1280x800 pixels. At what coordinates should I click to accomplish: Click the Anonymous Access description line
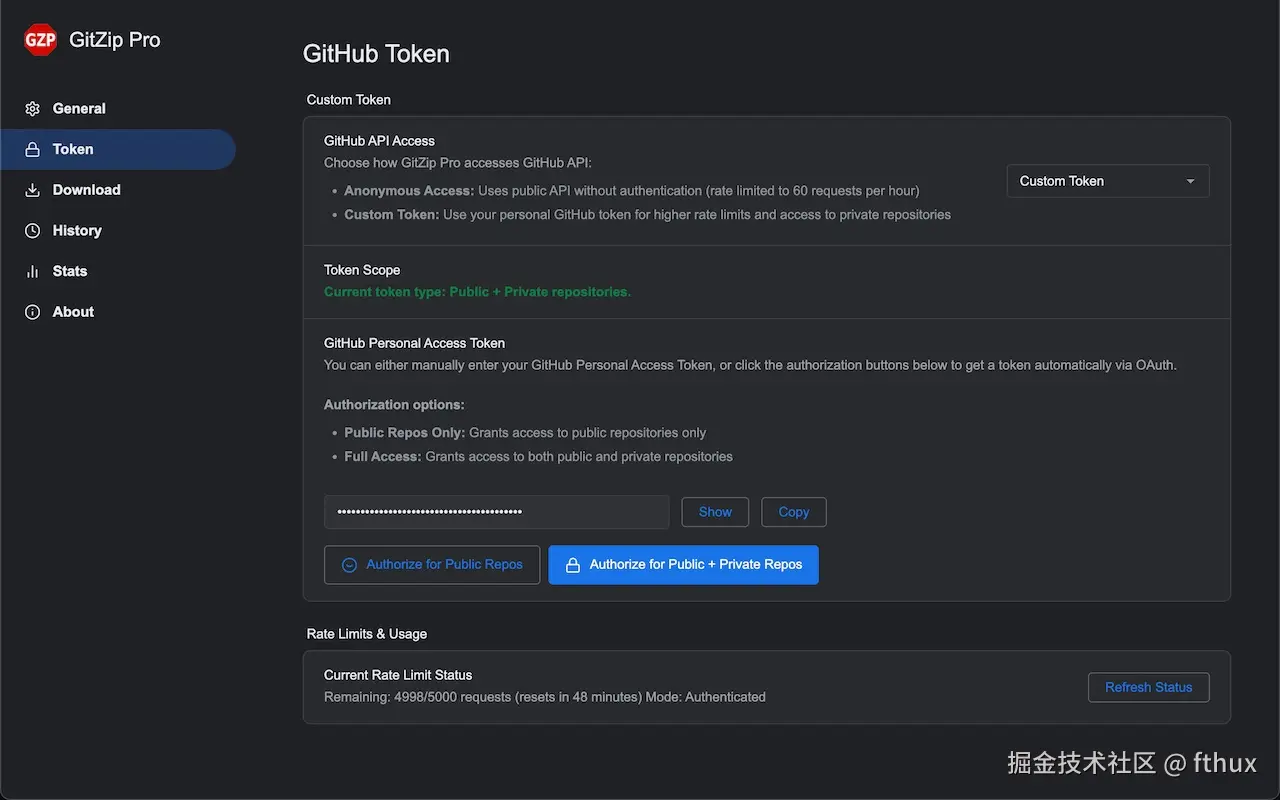pos(632,191)
